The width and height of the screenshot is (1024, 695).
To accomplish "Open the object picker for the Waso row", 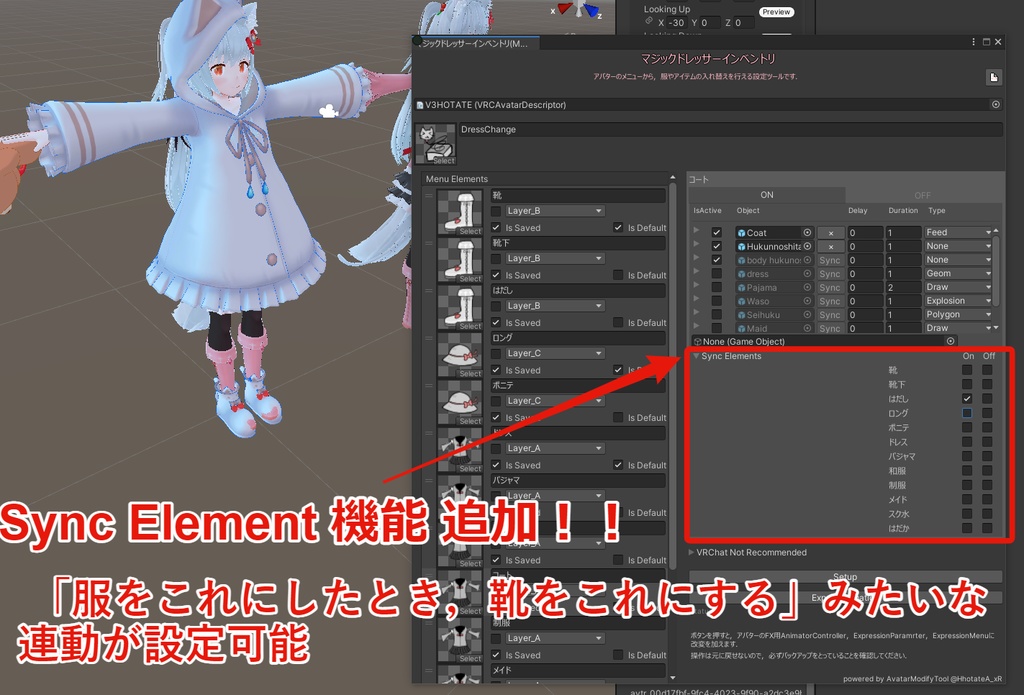I will coord(807,301).
